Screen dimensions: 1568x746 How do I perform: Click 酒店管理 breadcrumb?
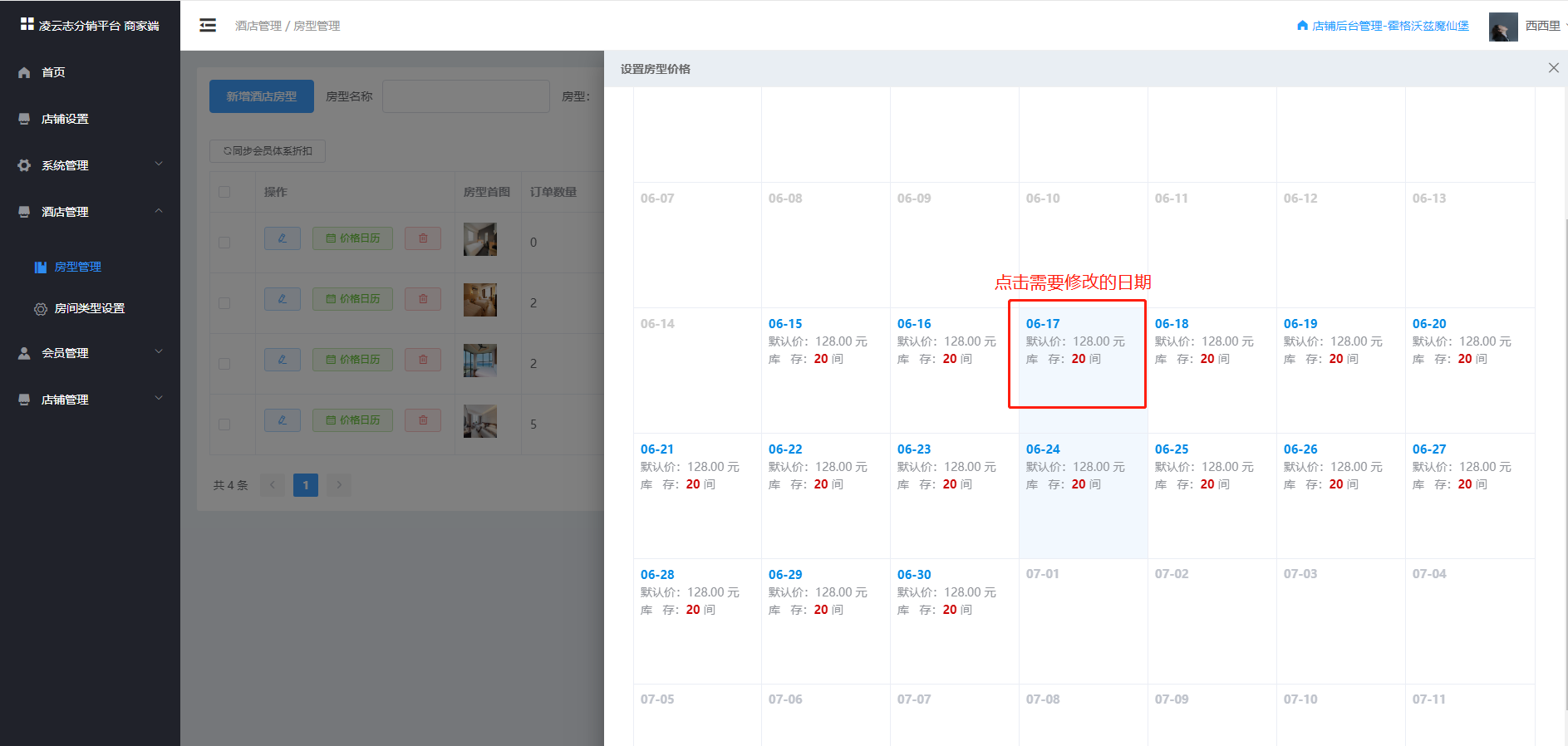(258, 26)
